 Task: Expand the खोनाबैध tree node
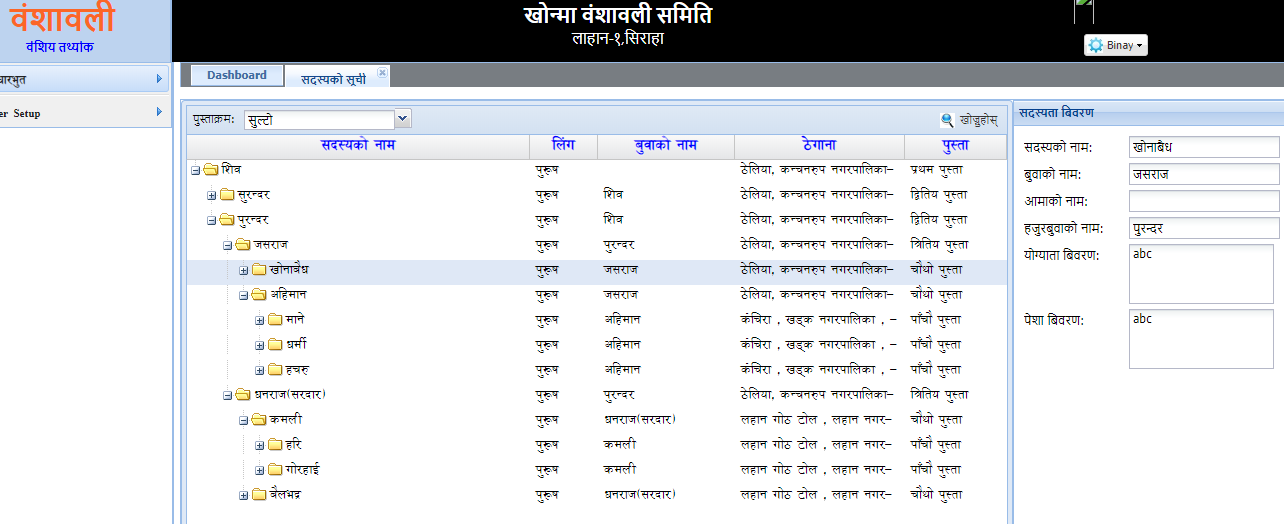(244, 270)
